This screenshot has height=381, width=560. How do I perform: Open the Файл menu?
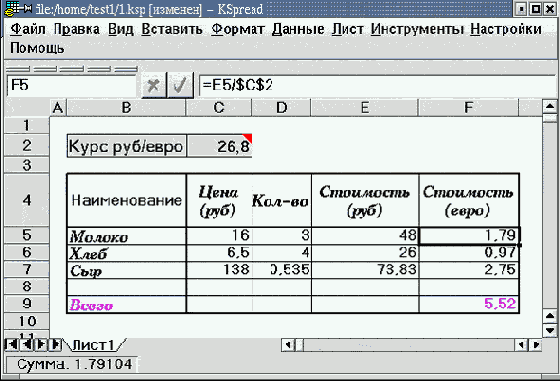point(28,29)
